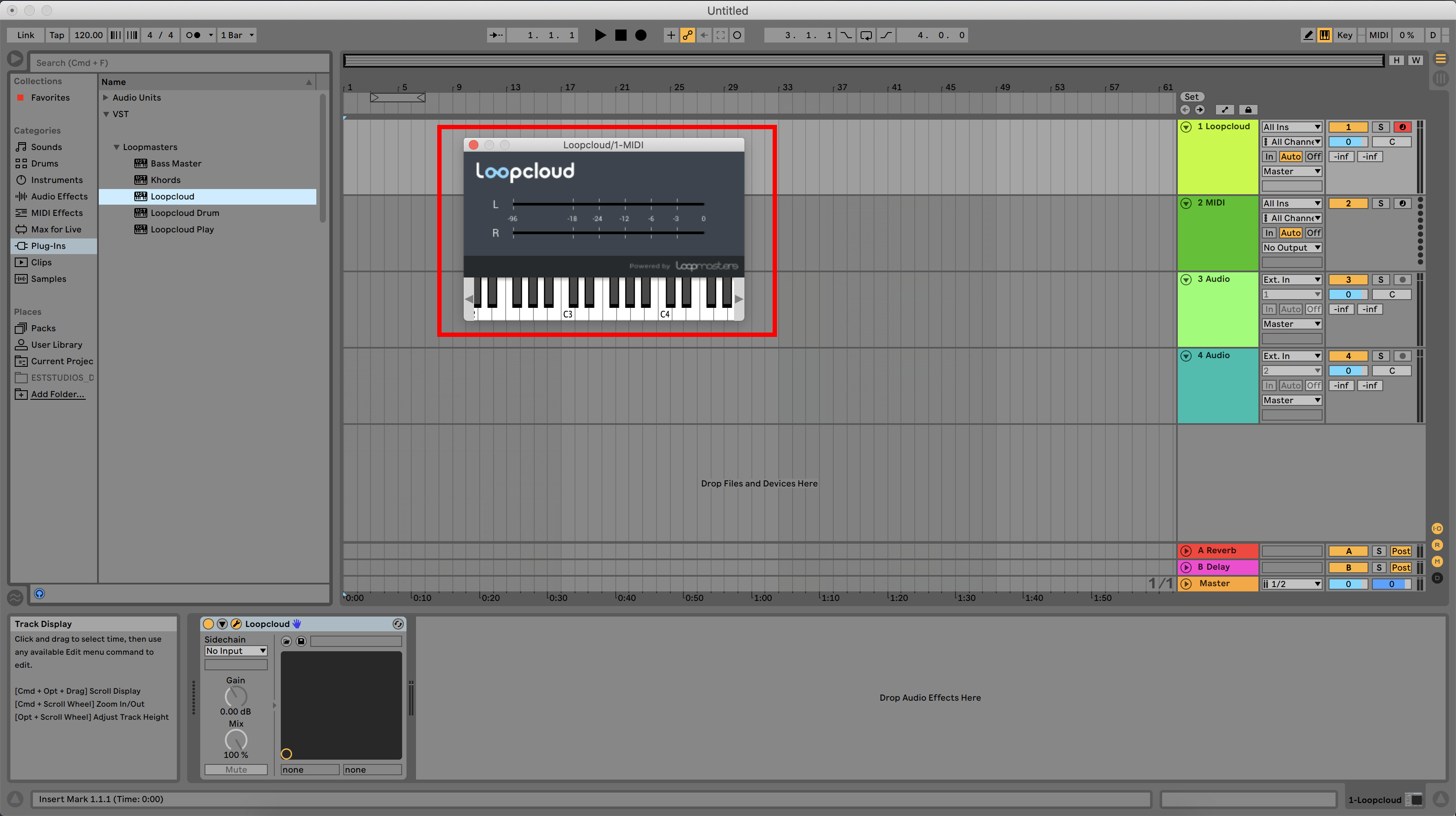Image resolution: width=1456 pixels, height=816 pixels.
Task: Set monitoring to In on track 3 Audio
Action: click(x=1269, y=309)
